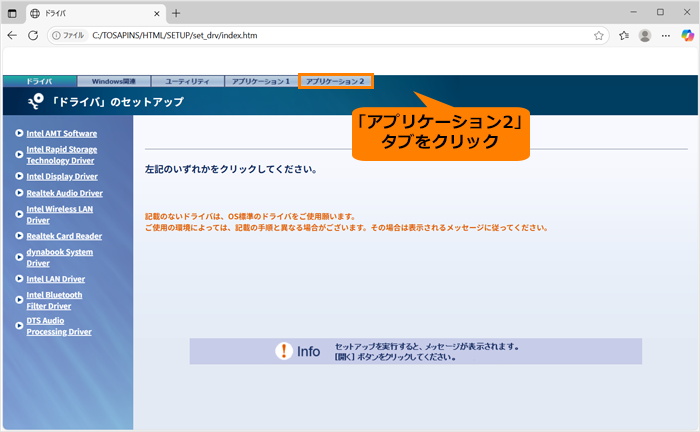The image size is (700, 432).
Task: Open the アプリケーション1 tab
Action: [261, 81]
